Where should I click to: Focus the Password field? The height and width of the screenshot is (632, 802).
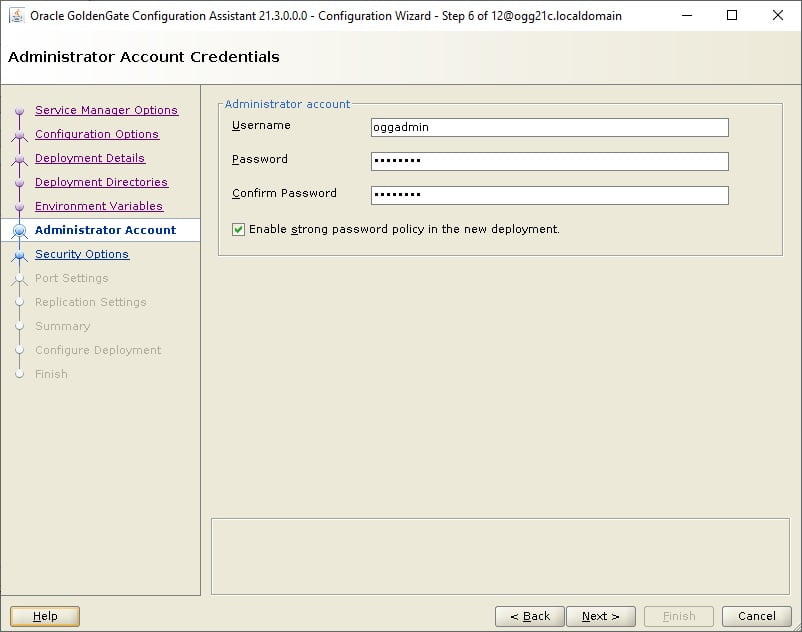(550, 161)
